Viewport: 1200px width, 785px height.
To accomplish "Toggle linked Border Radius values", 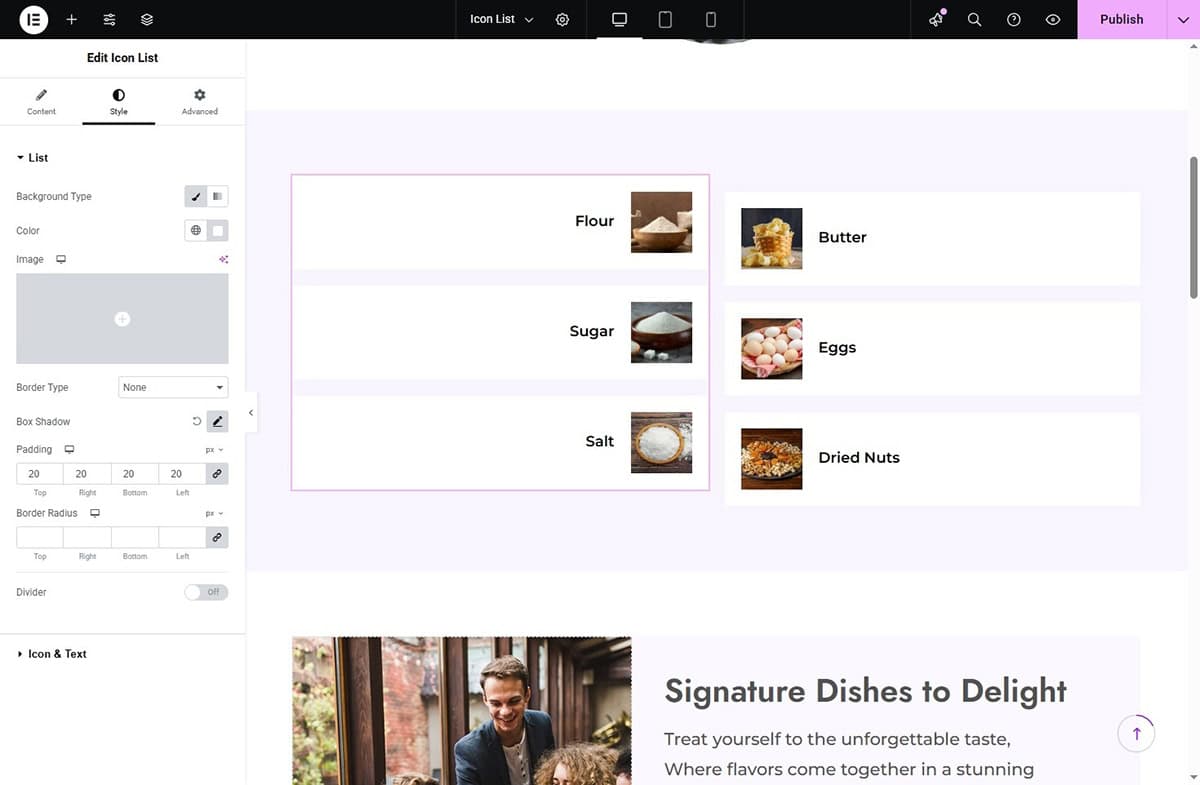I will click(217, 537).
